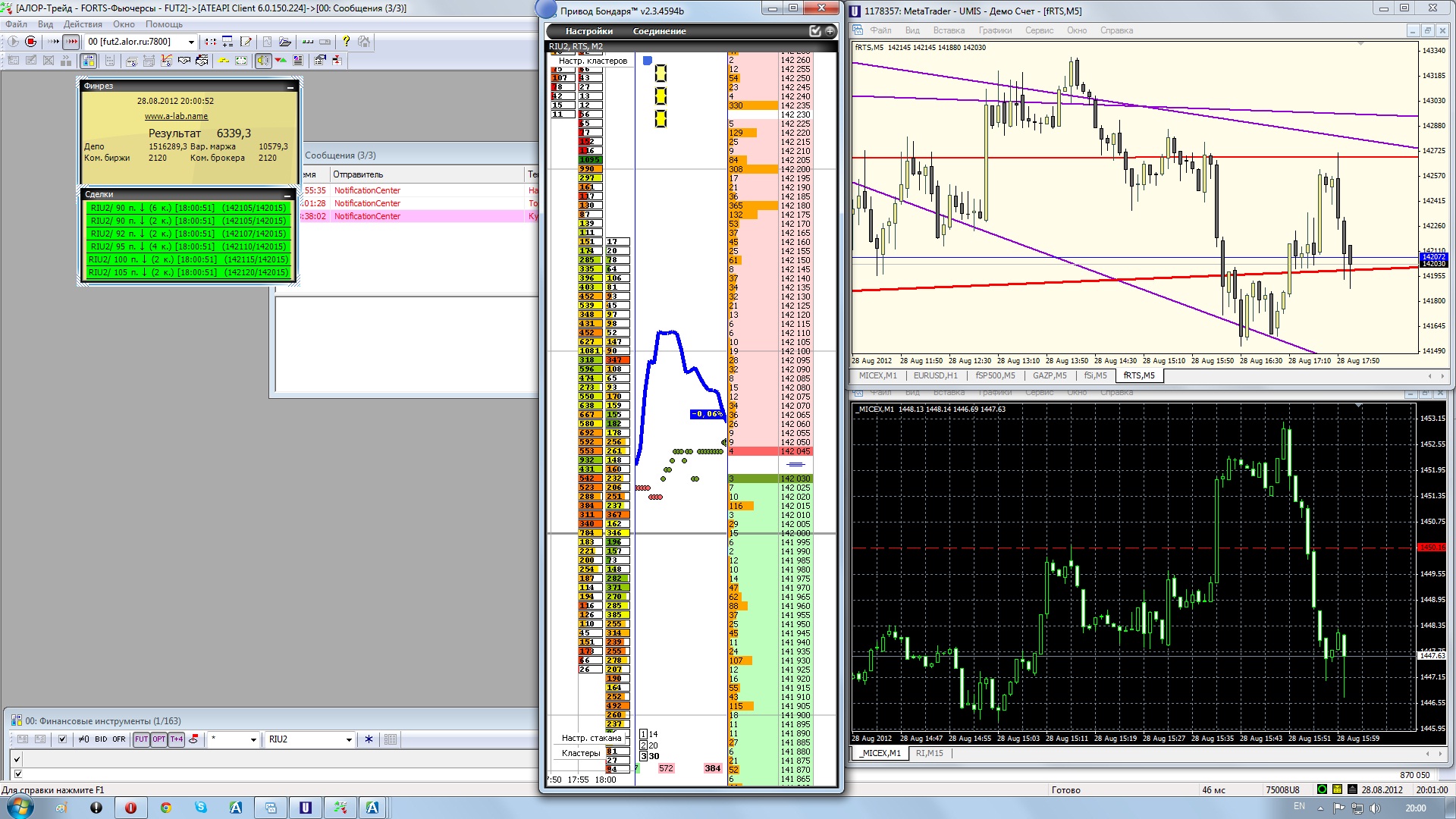This screenshot has height=819, width=1456.
Task: Click the red-green triangles toolbar icon
Action: (281, 61)
